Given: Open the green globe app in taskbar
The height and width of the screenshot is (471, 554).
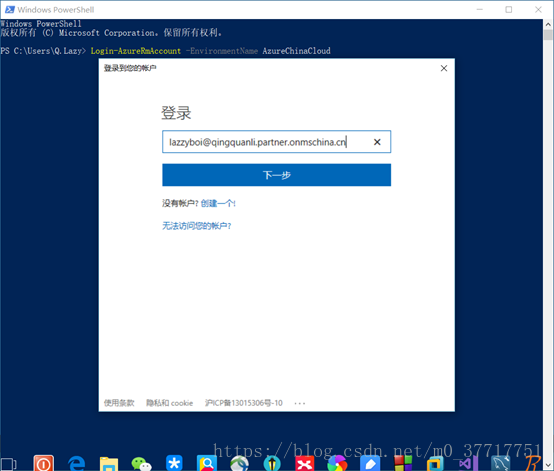Looking at the screenshot, I should tap(240, 464).
